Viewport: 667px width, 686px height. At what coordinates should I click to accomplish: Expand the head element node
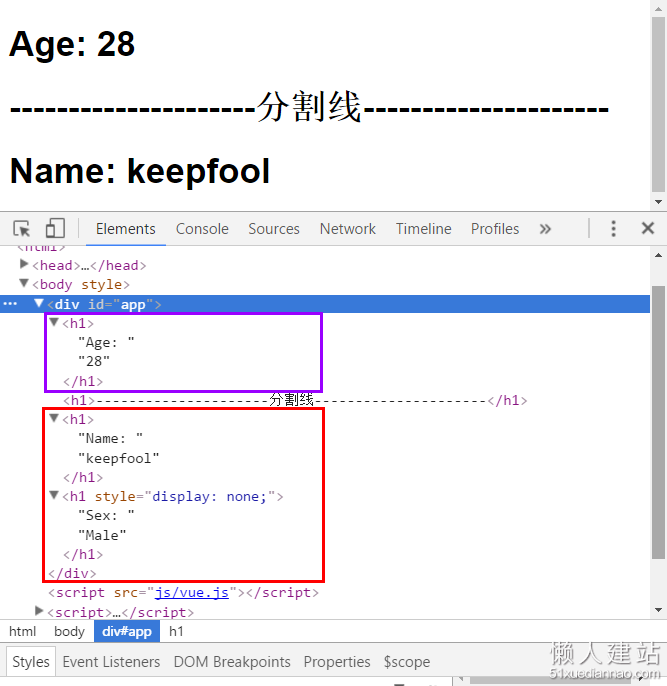click(x=24, y=264)
